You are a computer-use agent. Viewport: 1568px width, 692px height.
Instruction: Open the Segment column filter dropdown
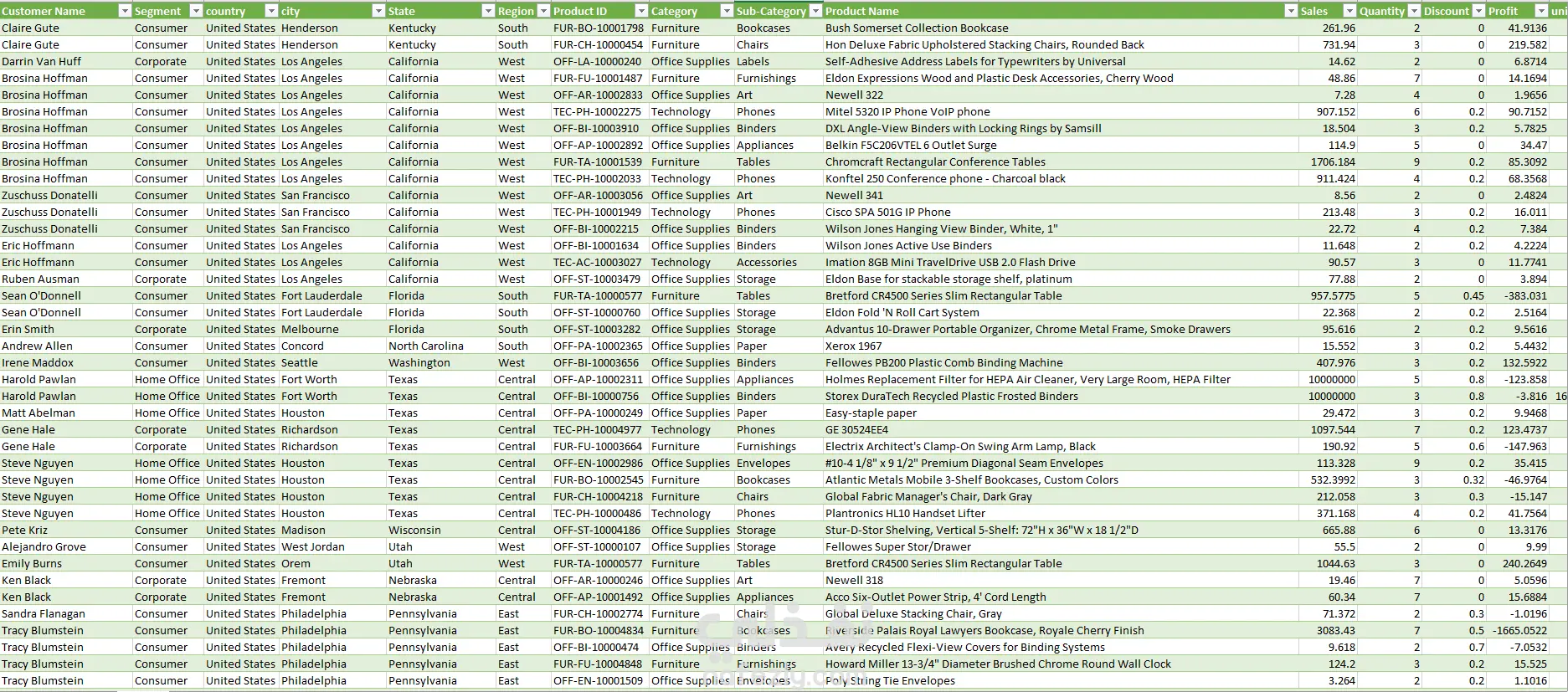(x=196, y=11)
